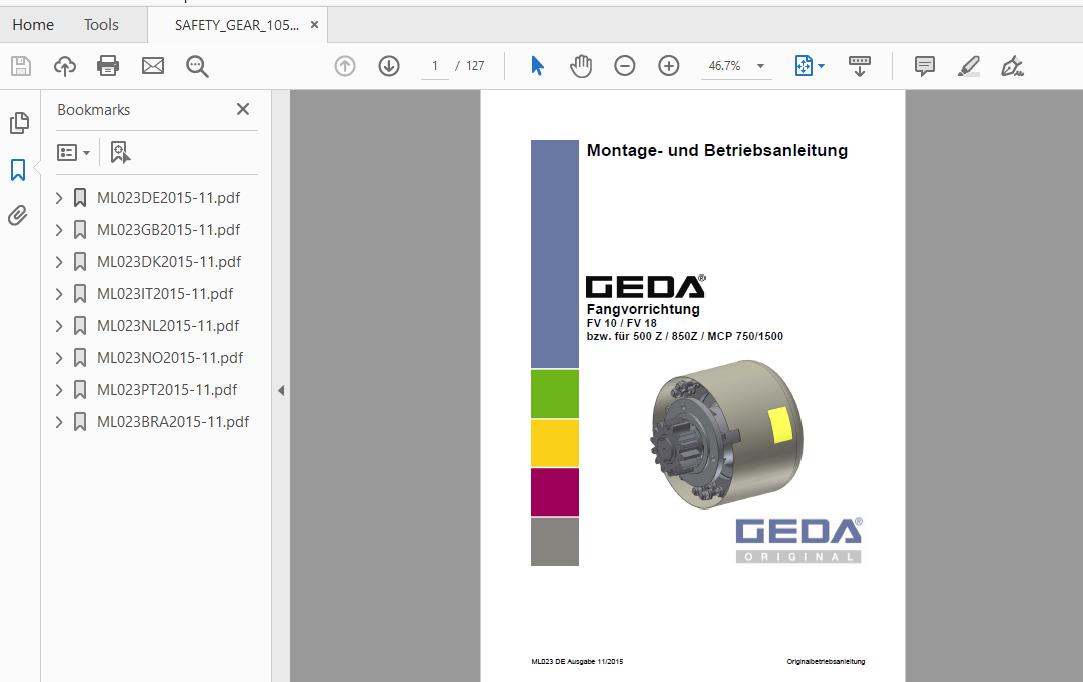Click the zoom value 46.7% field
This screenshot has width=1083, height=682.
pos(724,66)
